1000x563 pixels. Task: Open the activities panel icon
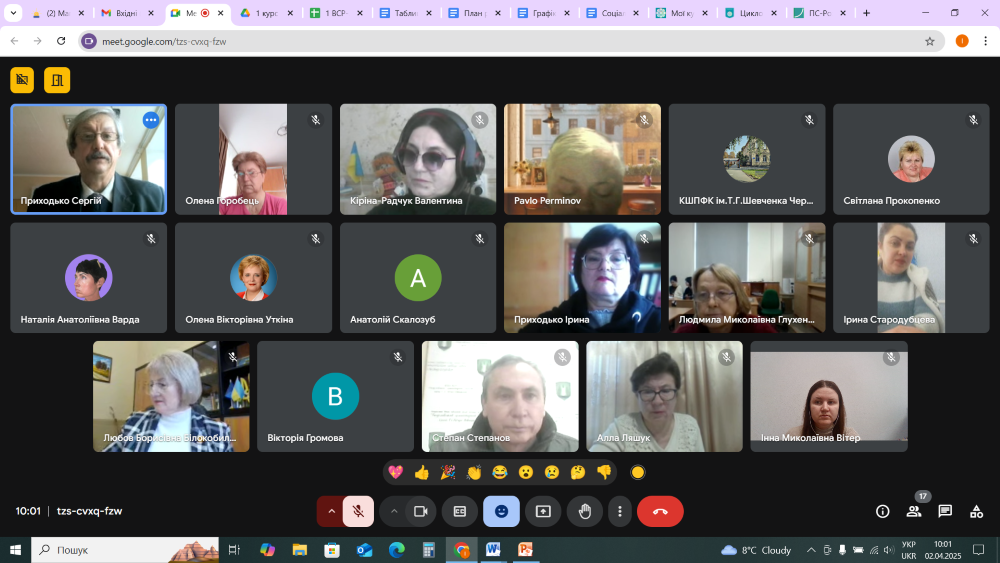976,511
